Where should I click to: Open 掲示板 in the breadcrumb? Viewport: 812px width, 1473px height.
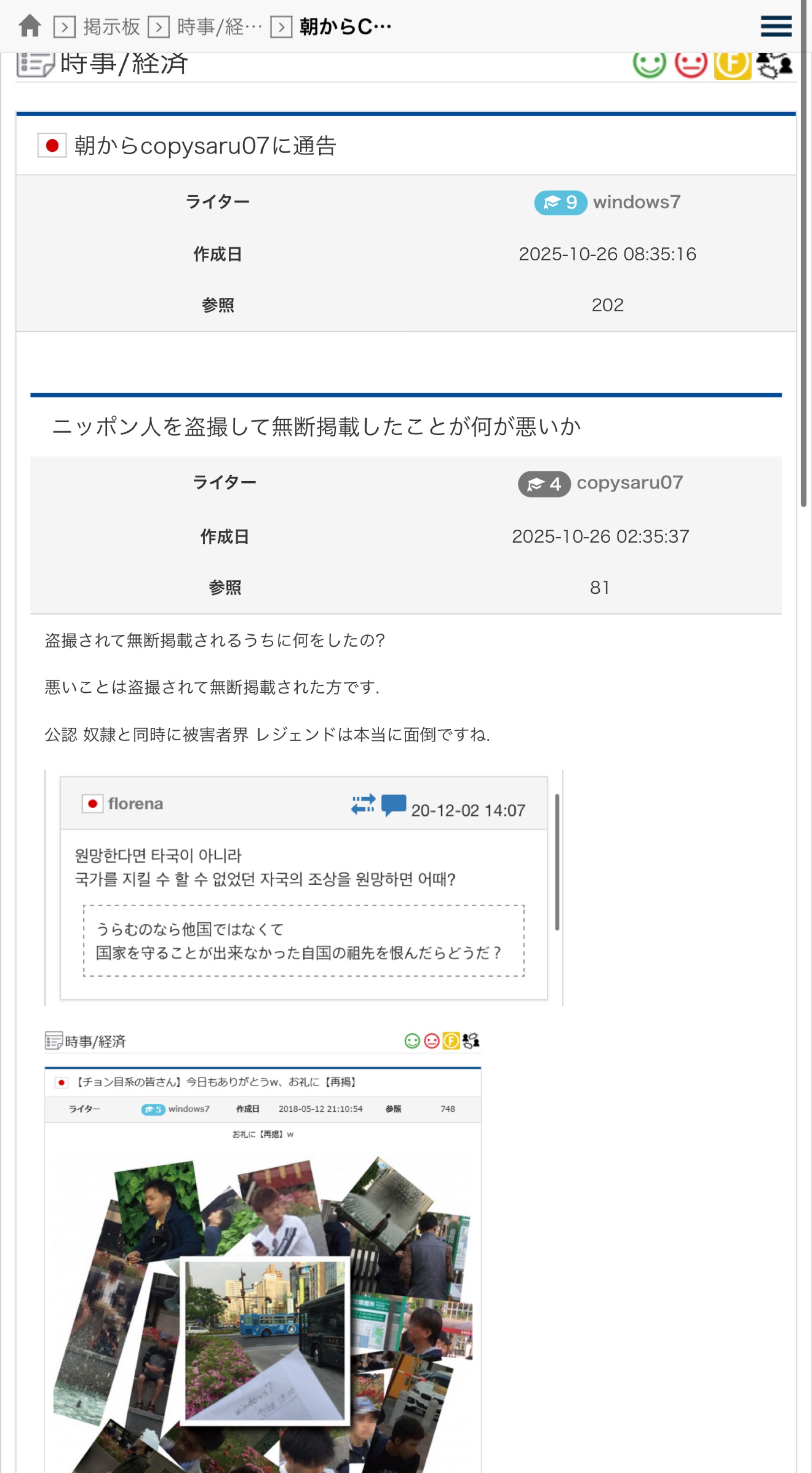[112, 27]
